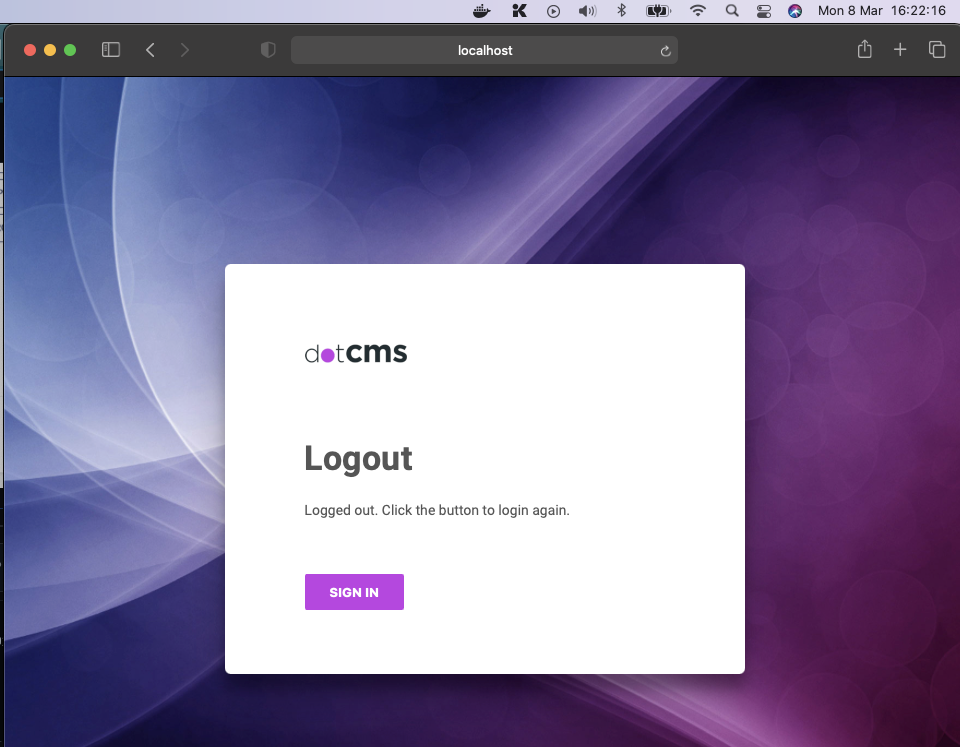
Task: Go back to the previous page
Action: (x=150, y=50)
